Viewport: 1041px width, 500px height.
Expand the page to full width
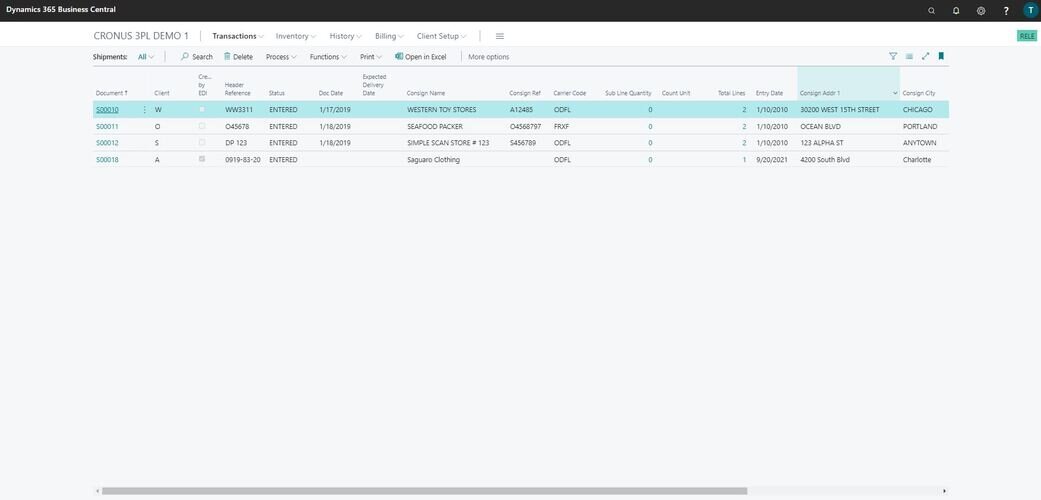point(925,57)
